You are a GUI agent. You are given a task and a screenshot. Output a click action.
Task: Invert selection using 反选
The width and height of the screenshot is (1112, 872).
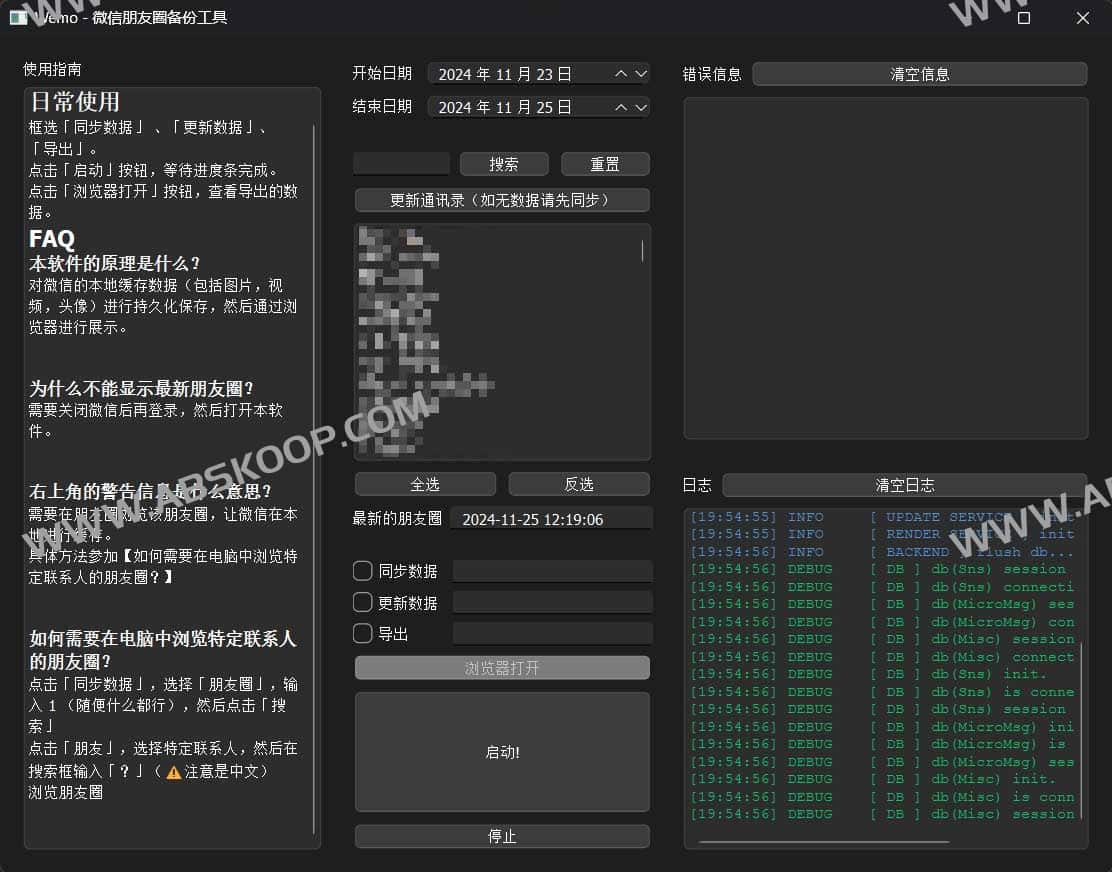(579, 483)
